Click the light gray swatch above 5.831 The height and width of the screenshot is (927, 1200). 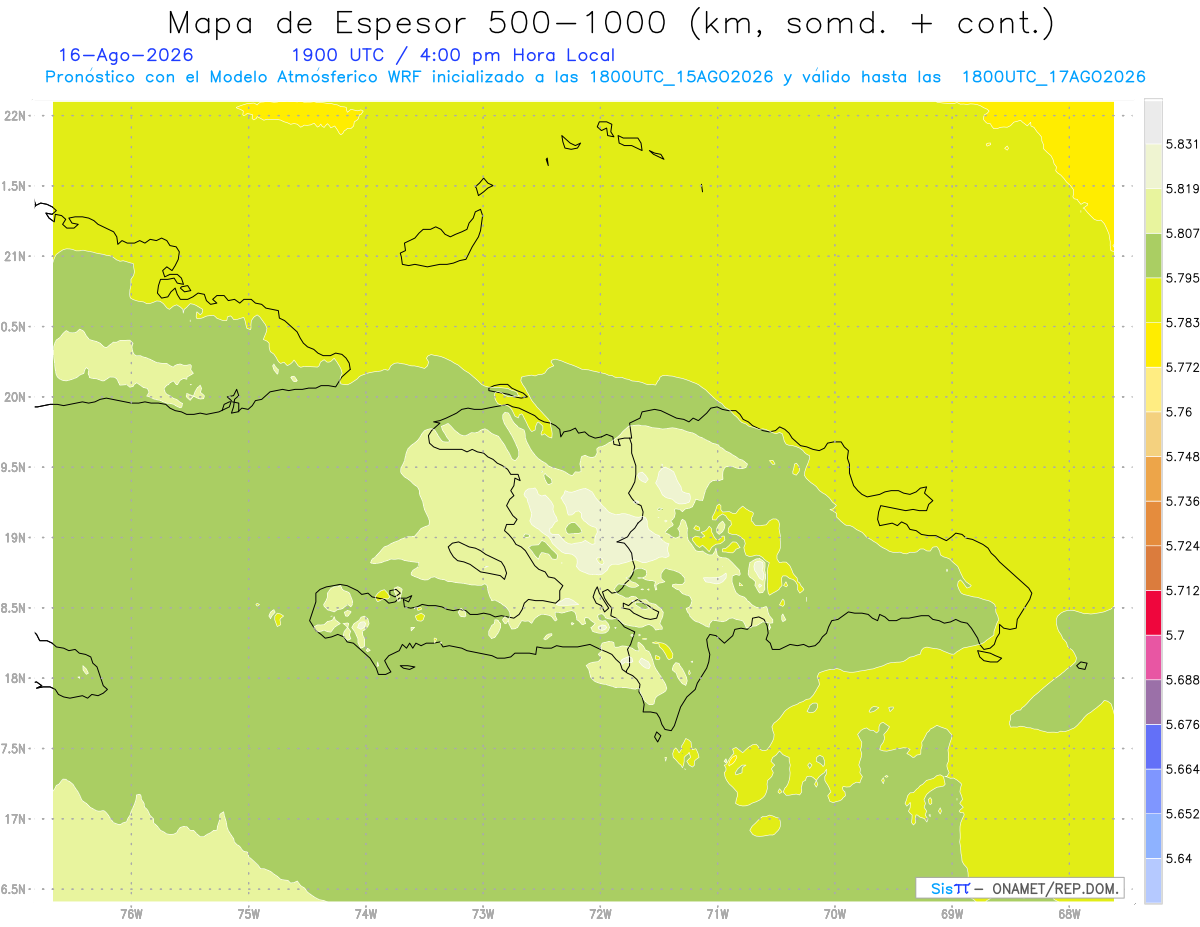click(1153, 121)
